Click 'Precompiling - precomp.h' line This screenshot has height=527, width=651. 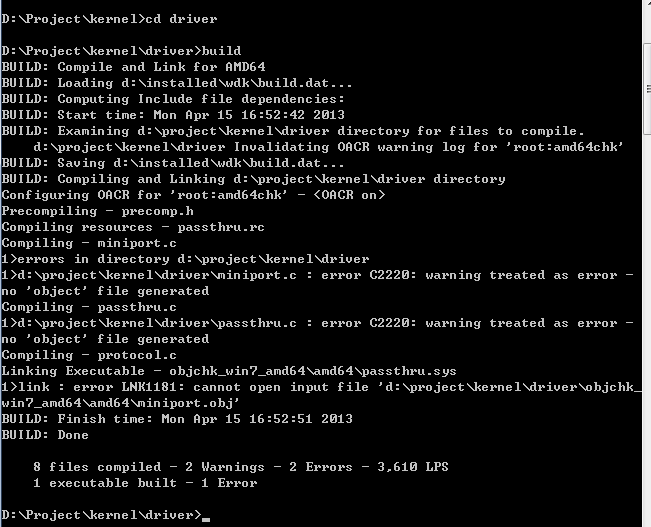[x=98, y=211]
